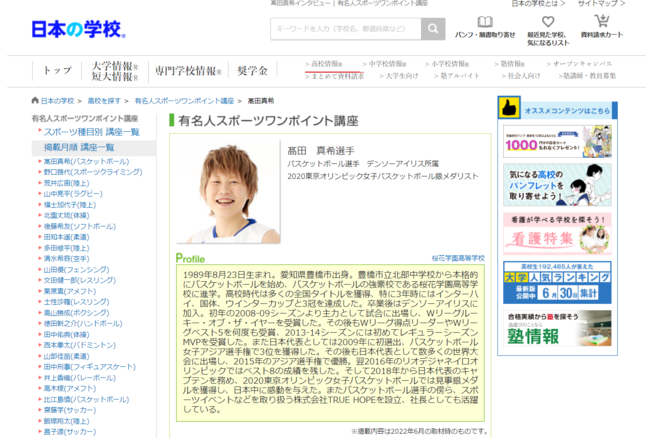Viewport: 650px width, 439px height.
Task: Open 山中亮平(ラグビー) sidebar entry
Action: (73, 194)
